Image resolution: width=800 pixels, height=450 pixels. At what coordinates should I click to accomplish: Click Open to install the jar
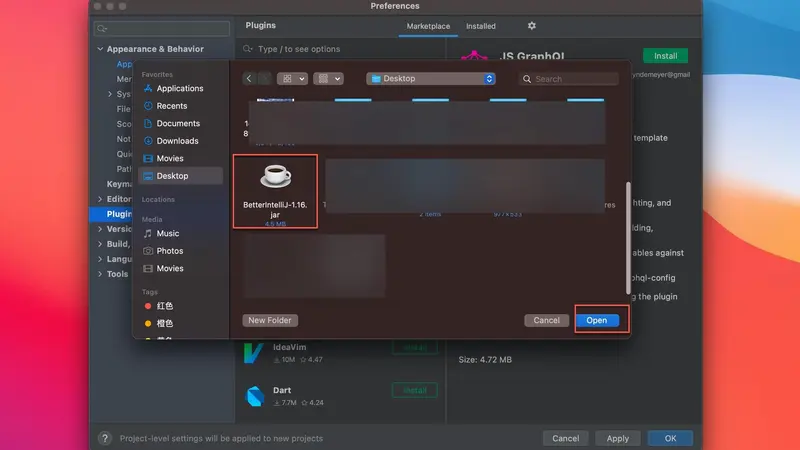(597, 320)
